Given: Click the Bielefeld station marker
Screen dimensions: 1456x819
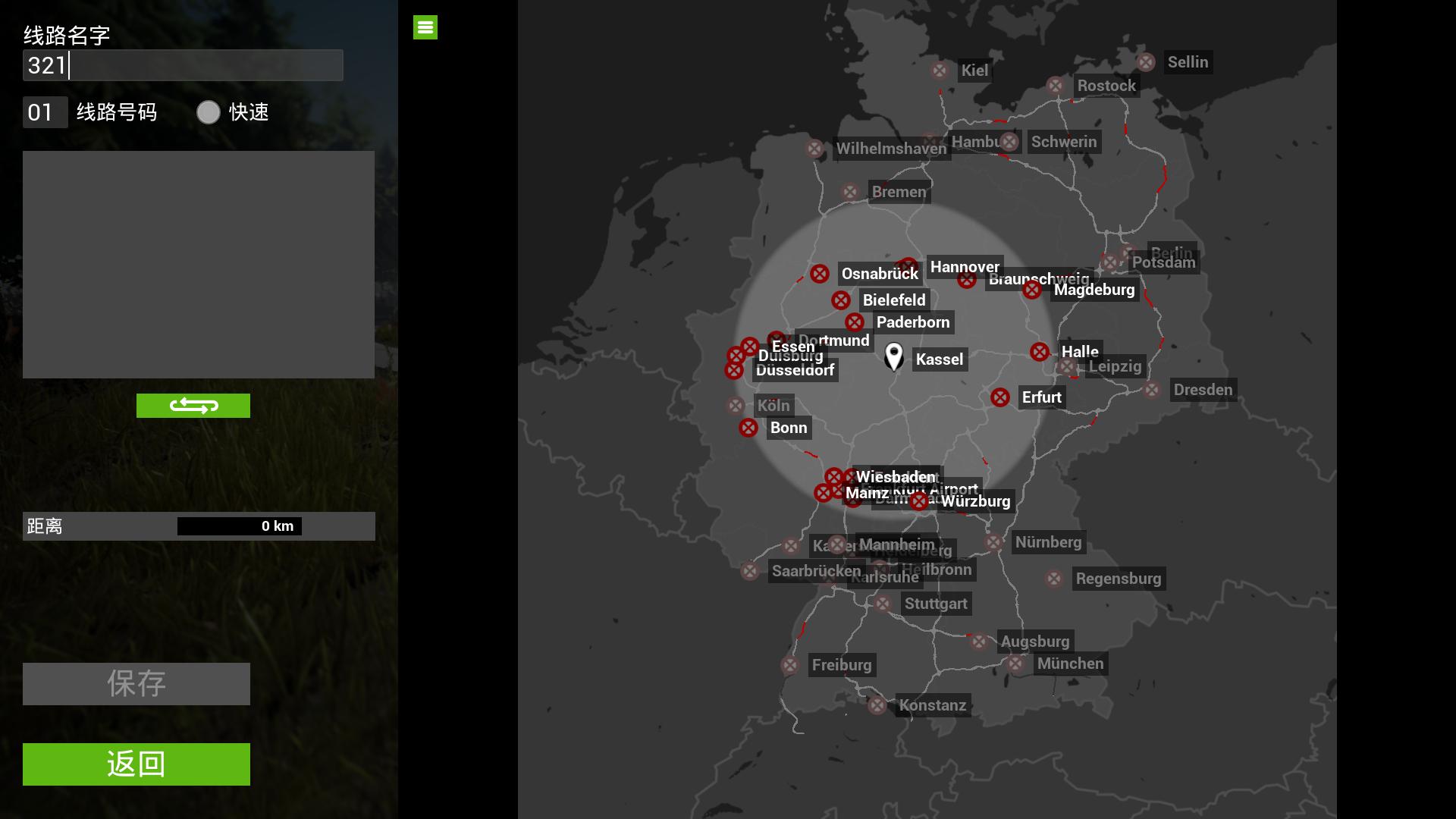Looking at the screenshot, I should (840, 300).
